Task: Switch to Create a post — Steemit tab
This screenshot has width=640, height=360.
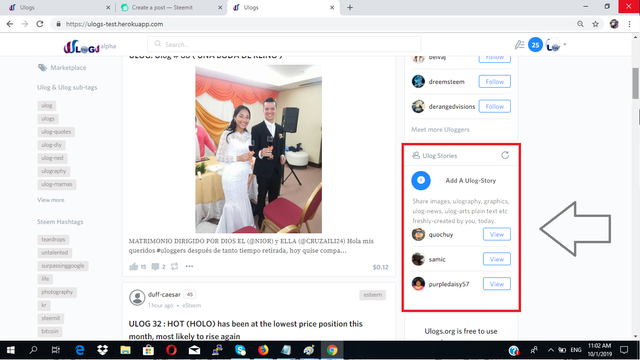Action: pos(171,7)
